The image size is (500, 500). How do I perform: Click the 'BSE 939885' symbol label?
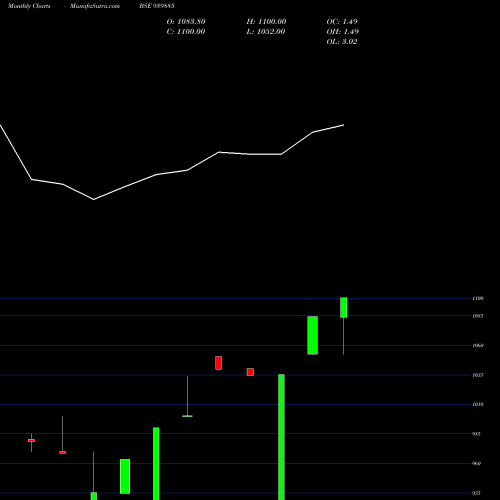tap(157, 6)
